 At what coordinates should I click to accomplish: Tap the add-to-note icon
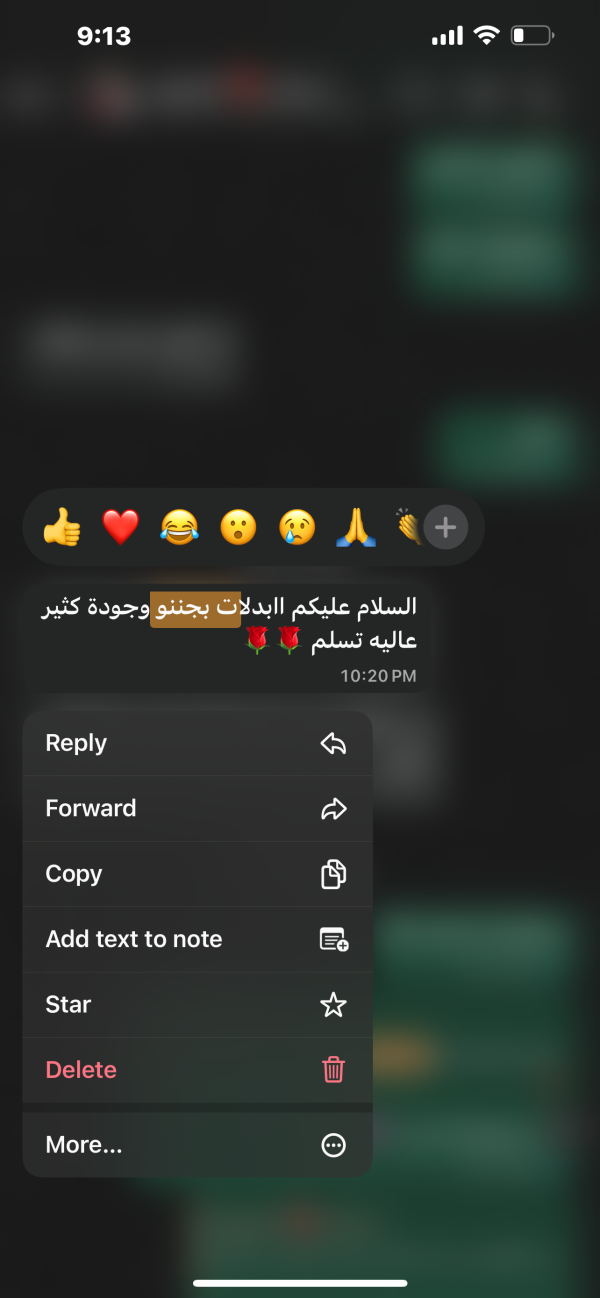[333, 939]
